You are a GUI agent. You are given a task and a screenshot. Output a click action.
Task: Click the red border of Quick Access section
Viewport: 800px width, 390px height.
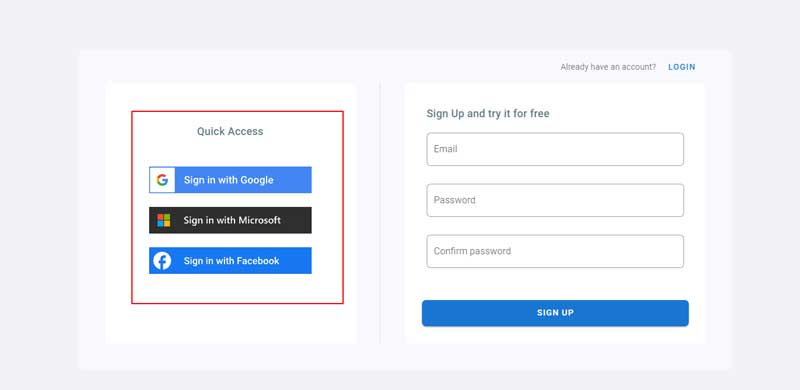point(237,111)
